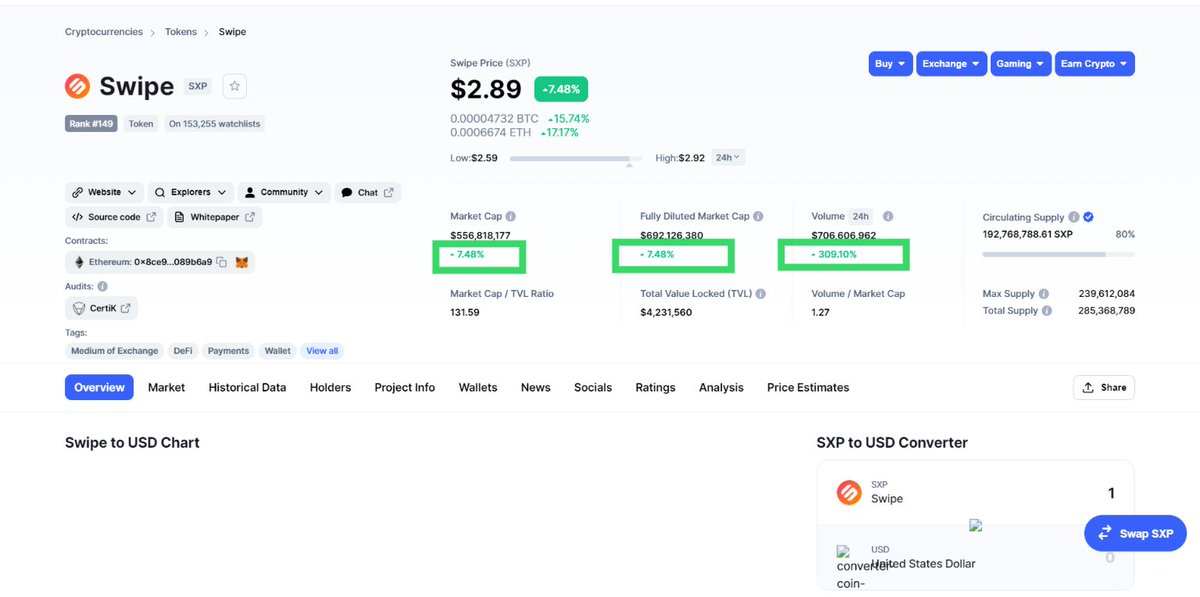The width and height of the screenshot is (1200, 597).
Task: Click the Token badge
Action: (141, 124)
